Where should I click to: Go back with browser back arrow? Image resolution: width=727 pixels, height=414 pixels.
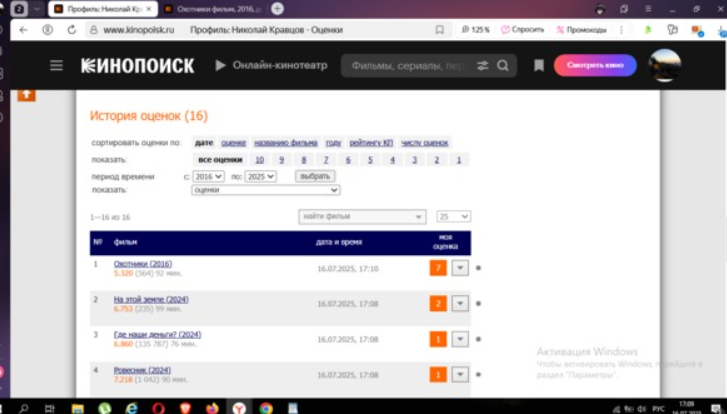[23, 30]
